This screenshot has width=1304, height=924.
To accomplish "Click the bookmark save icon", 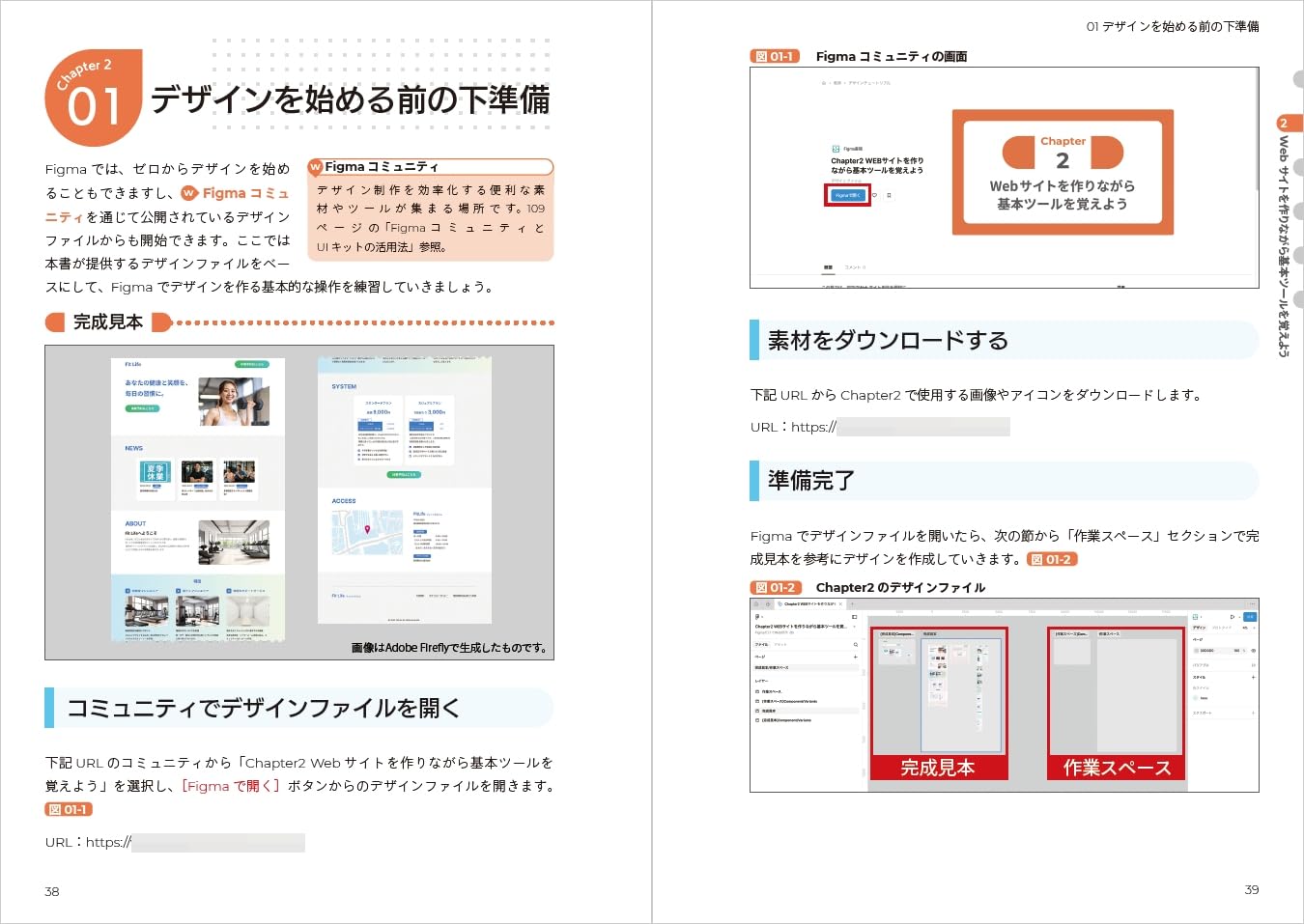I will [x=889, y=195].
